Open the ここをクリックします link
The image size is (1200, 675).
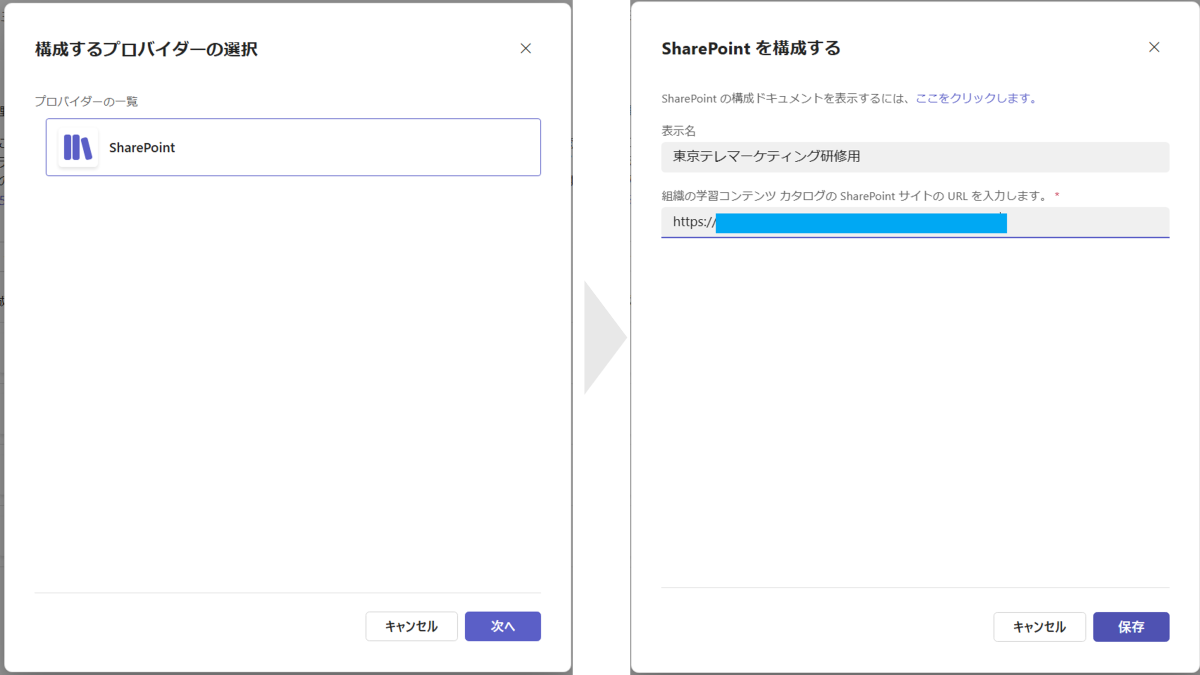pyautogui.click(x=975, y=98)
